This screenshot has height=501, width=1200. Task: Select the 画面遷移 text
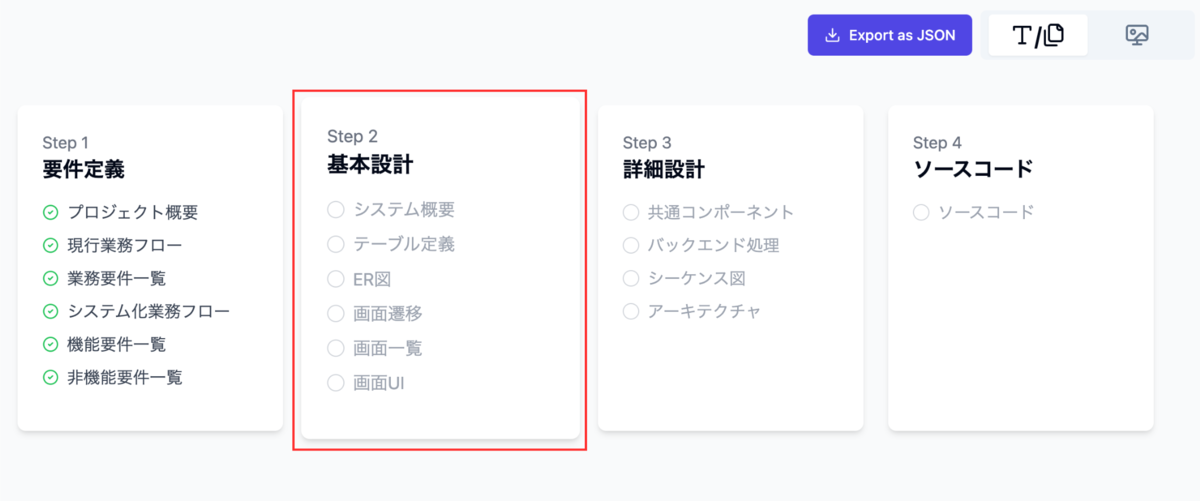388,313
